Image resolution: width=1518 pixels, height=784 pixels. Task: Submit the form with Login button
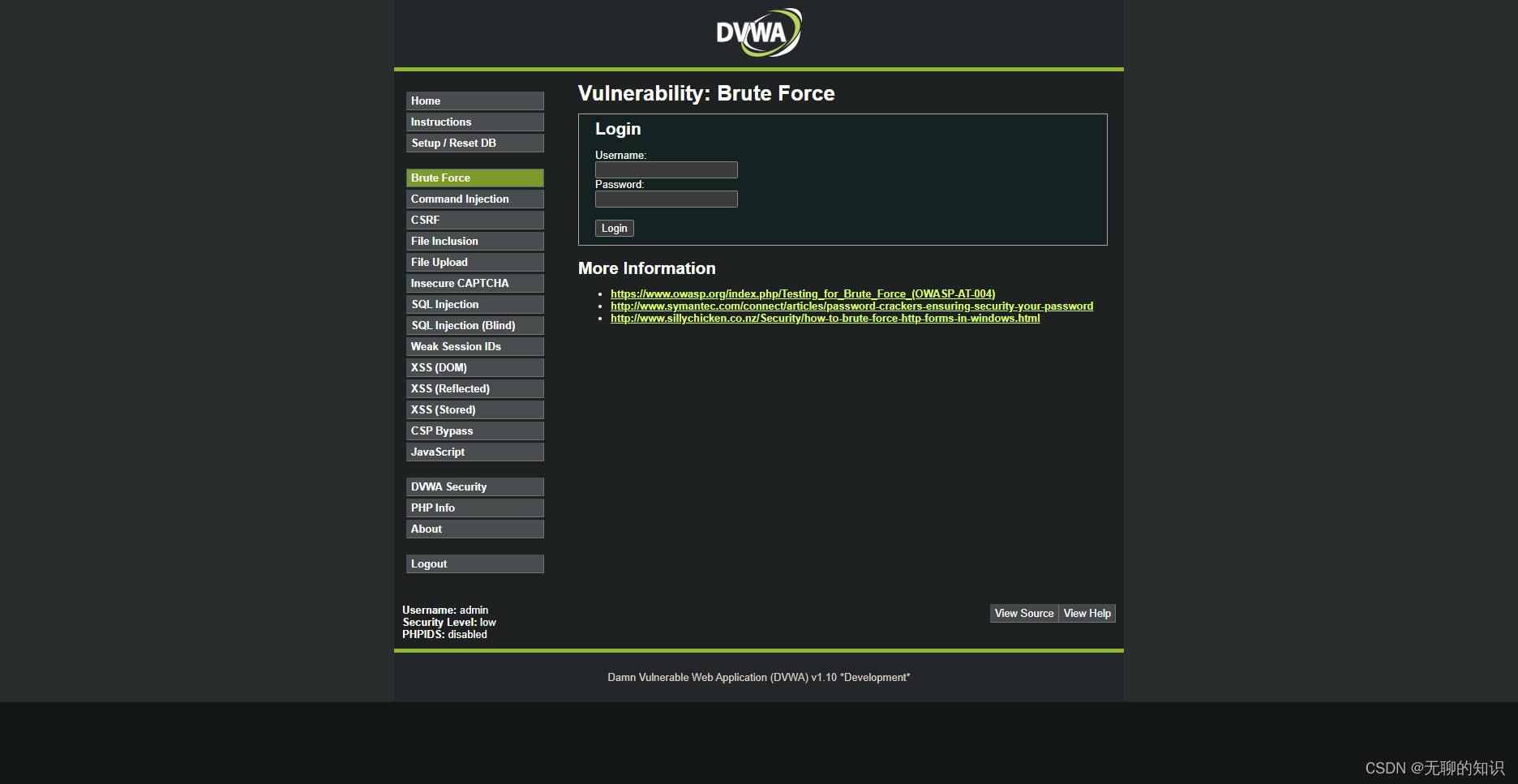615,228
